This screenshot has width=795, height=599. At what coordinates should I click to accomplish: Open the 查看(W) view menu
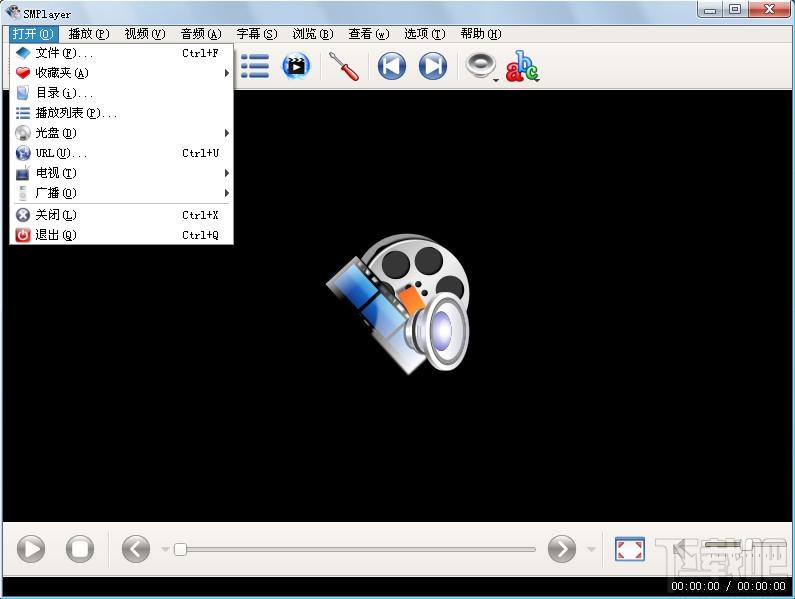369,34
